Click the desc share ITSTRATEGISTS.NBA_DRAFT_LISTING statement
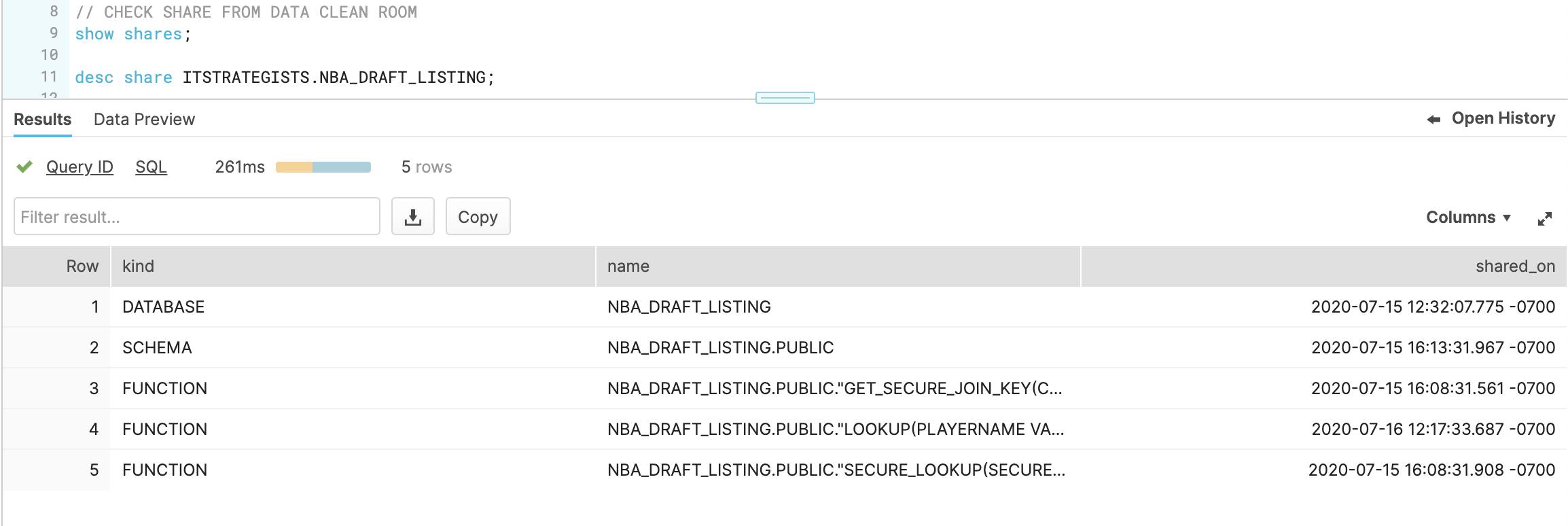This screenshot has height=526, width=1568. click(x=285, y=77)
